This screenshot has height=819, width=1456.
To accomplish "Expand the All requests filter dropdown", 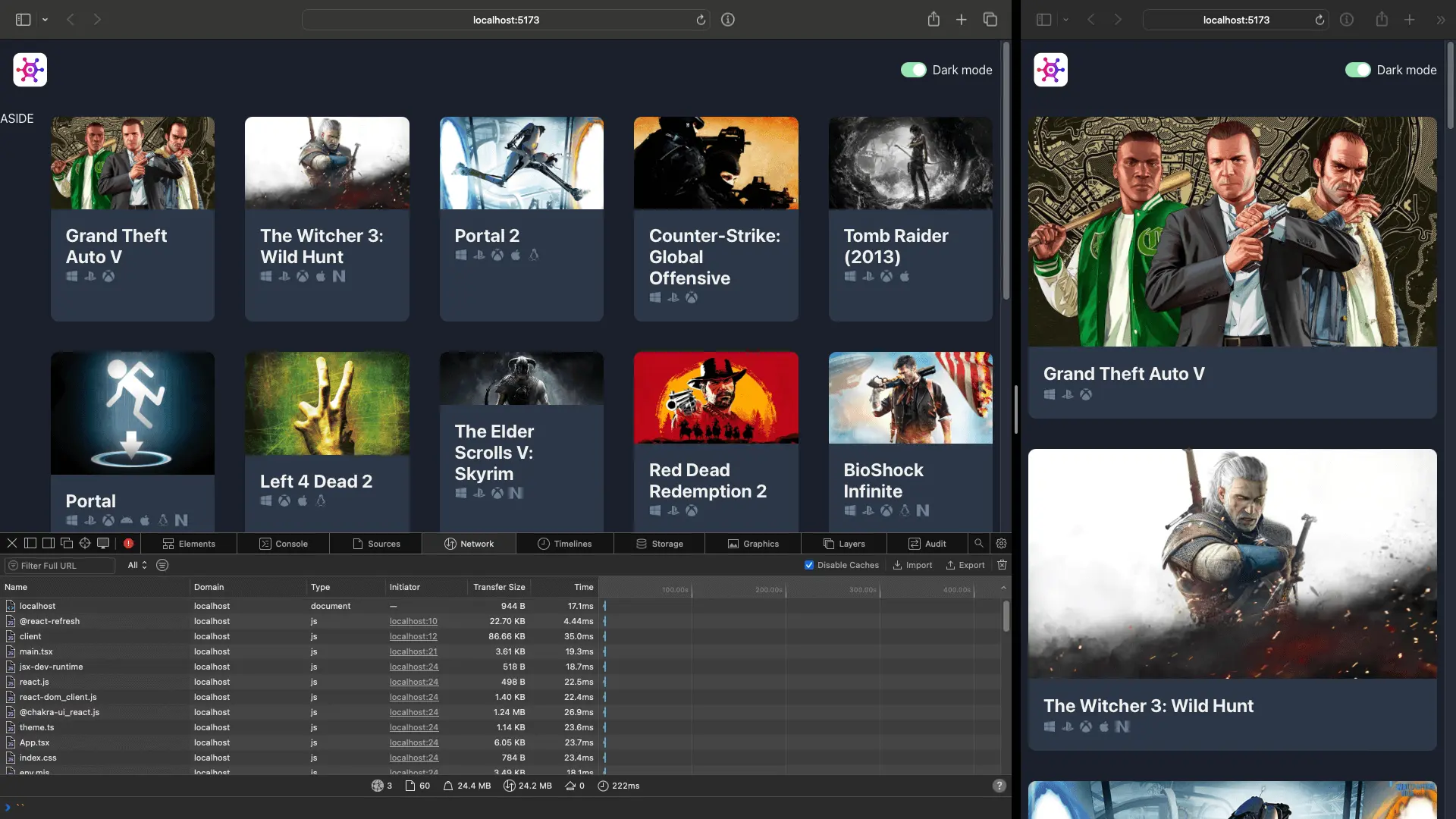I will [136, 565].
